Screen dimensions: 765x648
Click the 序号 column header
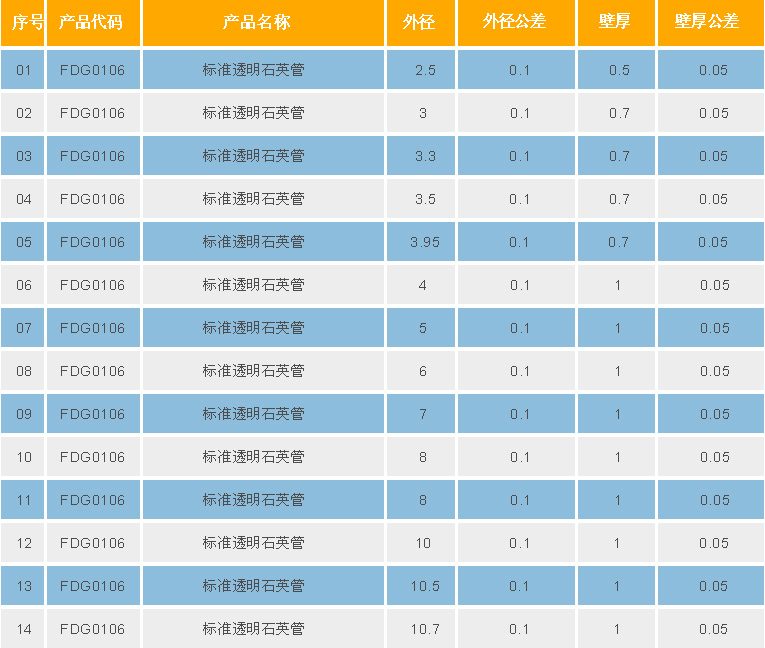(22, 22)
